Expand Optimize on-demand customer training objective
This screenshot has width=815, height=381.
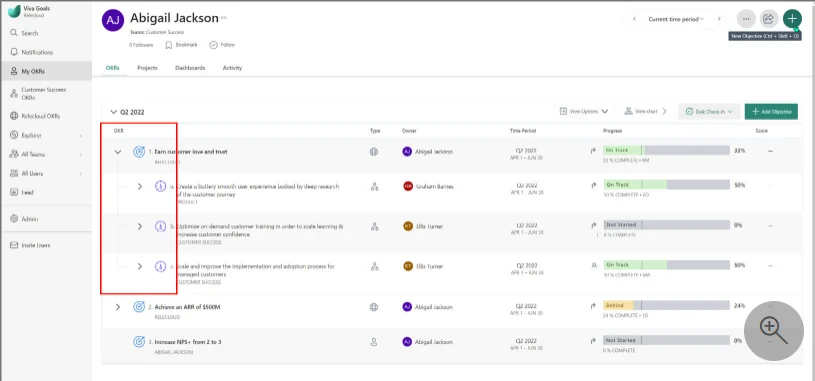pyautogui.click(x=139, y=226)
